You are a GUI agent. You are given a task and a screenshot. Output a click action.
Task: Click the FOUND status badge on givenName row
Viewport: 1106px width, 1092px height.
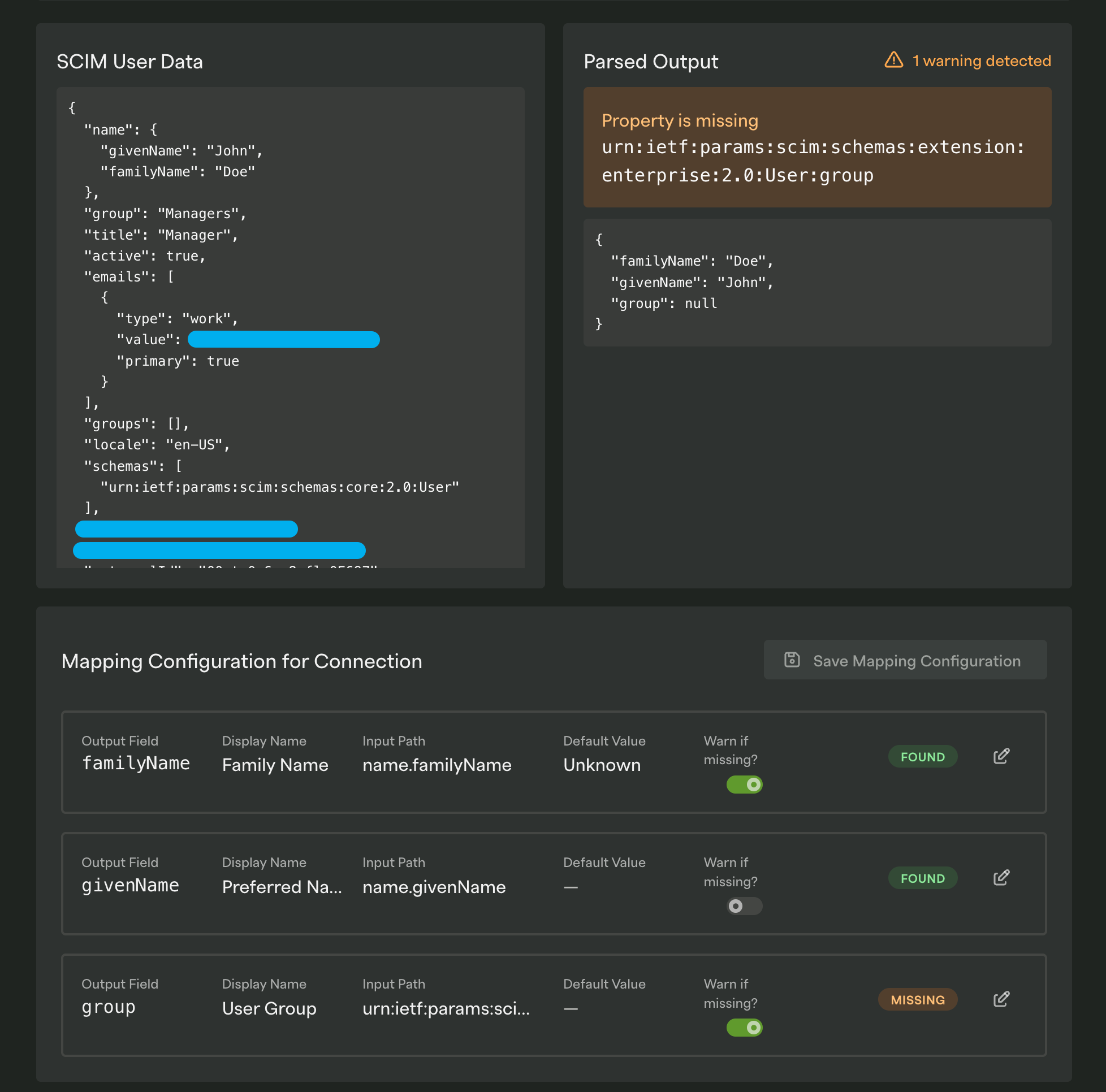click(922, 878)
